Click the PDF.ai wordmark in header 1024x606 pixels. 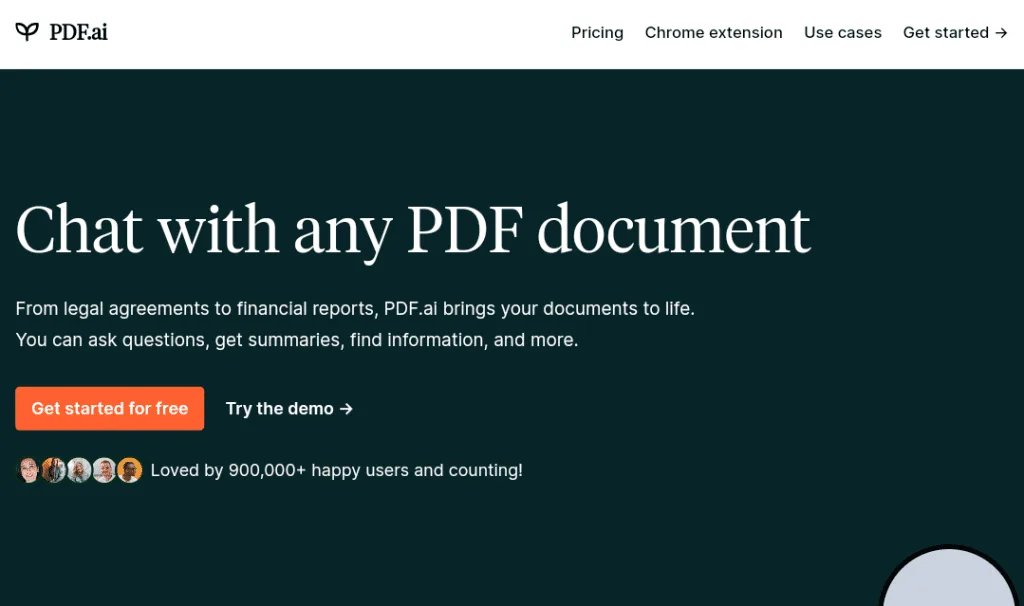coord(78,32)
